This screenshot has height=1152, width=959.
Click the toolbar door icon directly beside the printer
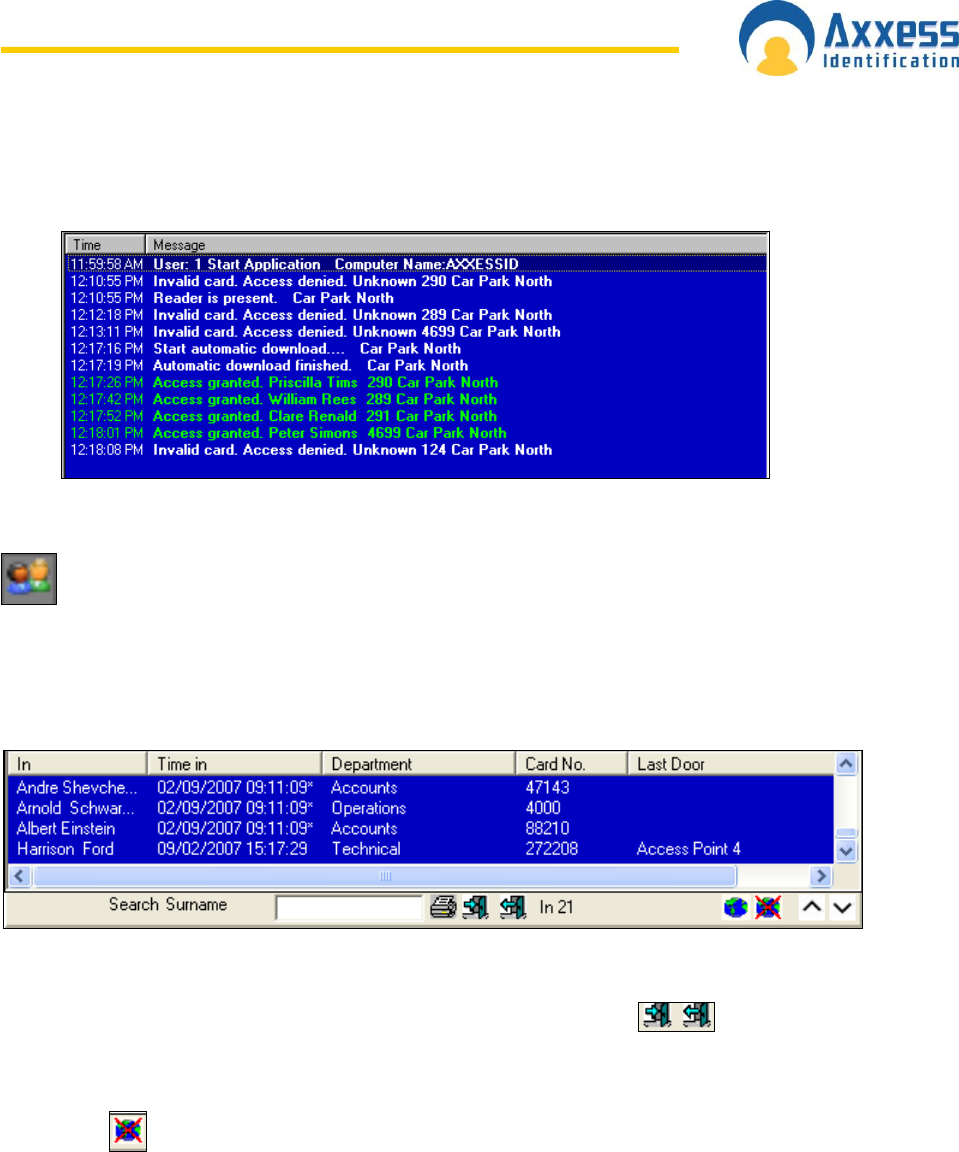[x=475, y=907]
